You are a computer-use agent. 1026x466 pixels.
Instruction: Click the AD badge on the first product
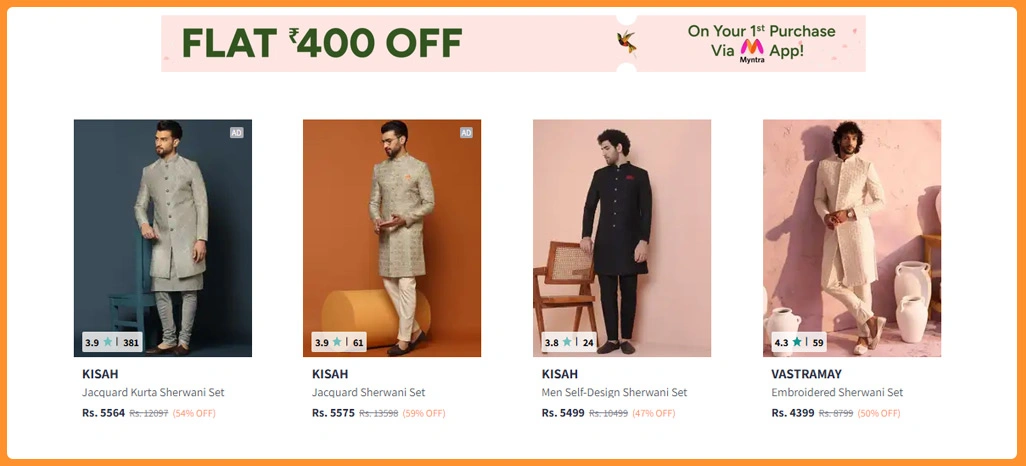click(236, 132)
